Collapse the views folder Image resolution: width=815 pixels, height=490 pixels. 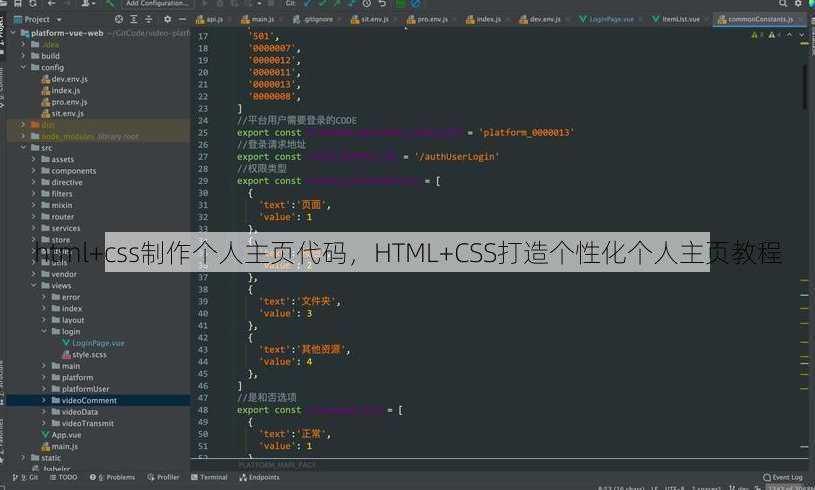click(x=33, y=285)
